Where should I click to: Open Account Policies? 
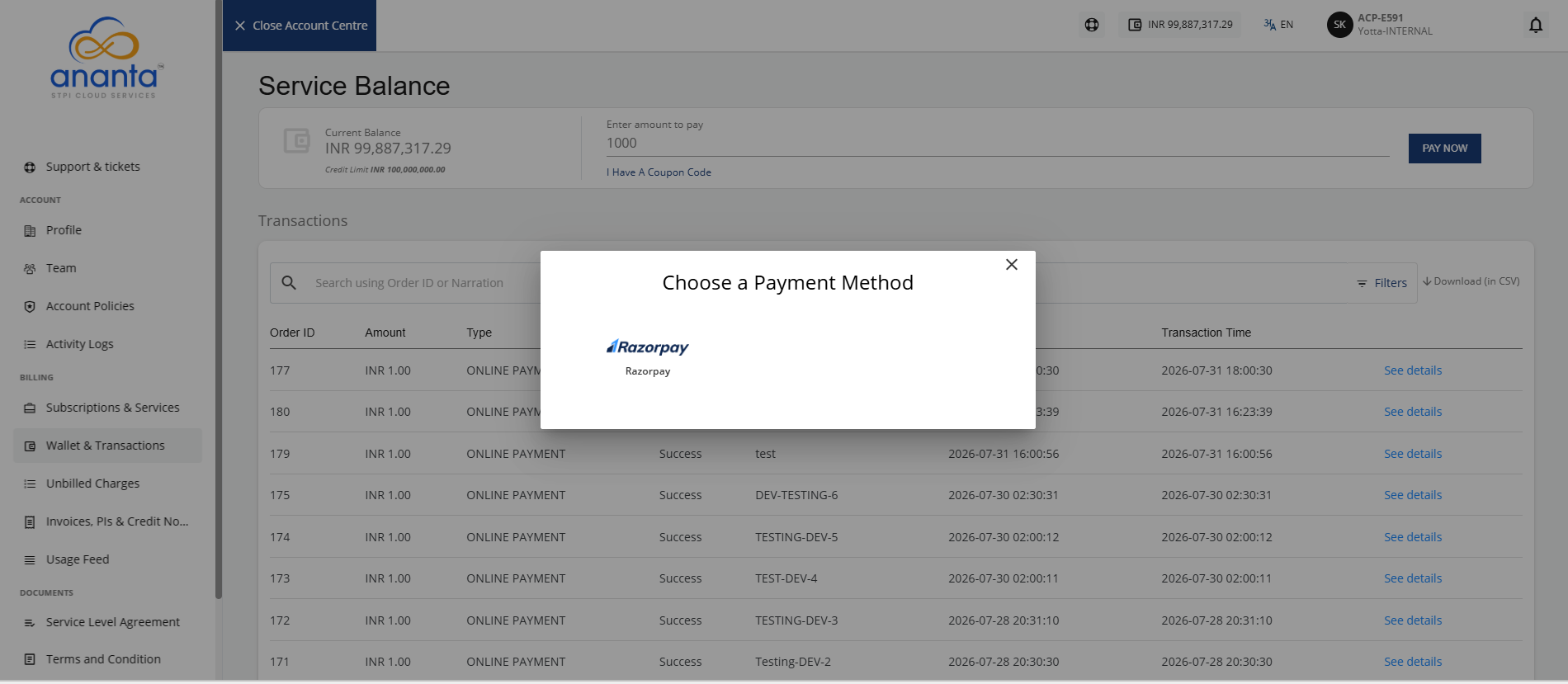(x=90, y=306)
